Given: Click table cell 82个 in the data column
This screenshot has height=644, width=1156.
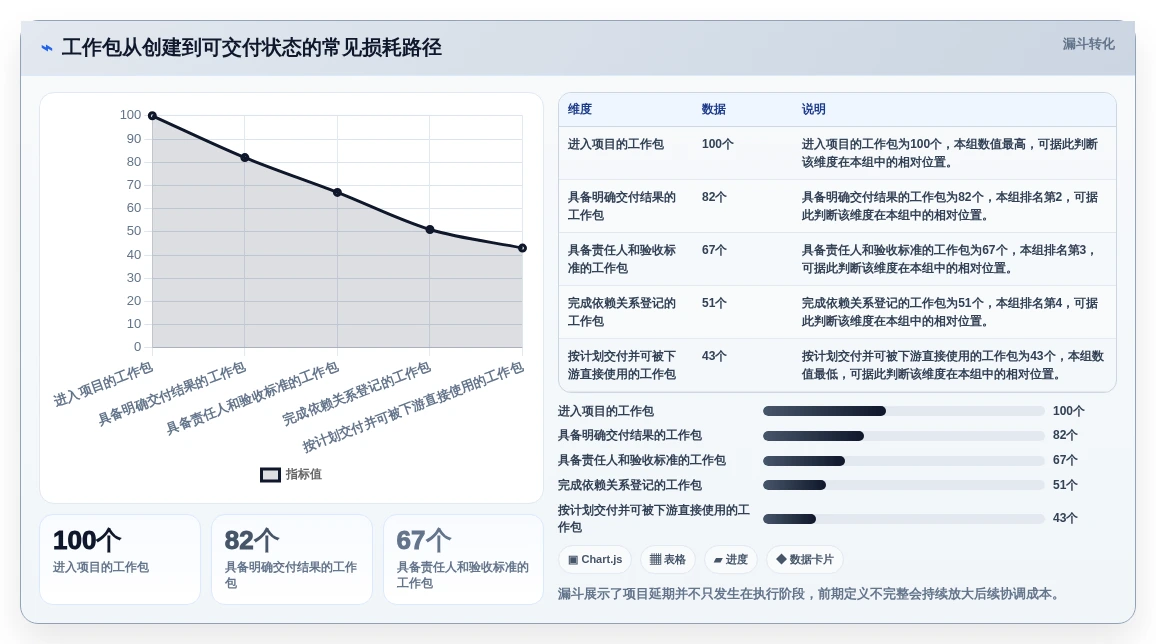Looking at the screenshot, I should tap(714, 197).
